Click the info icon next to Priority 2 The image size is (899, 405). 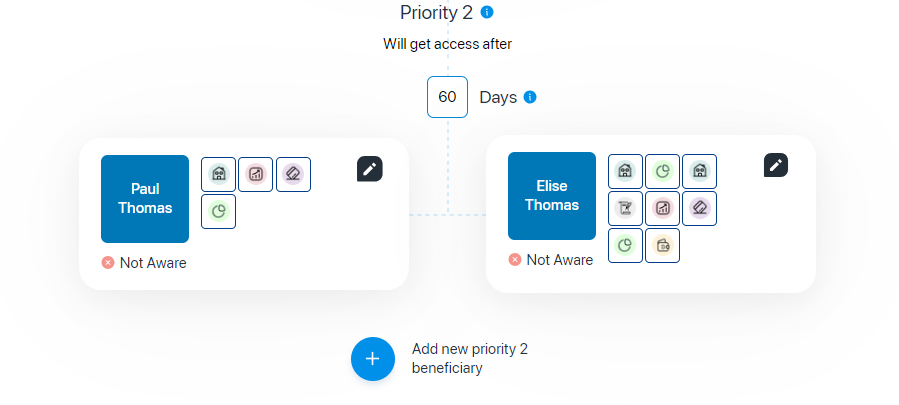[x=487, y=12]
